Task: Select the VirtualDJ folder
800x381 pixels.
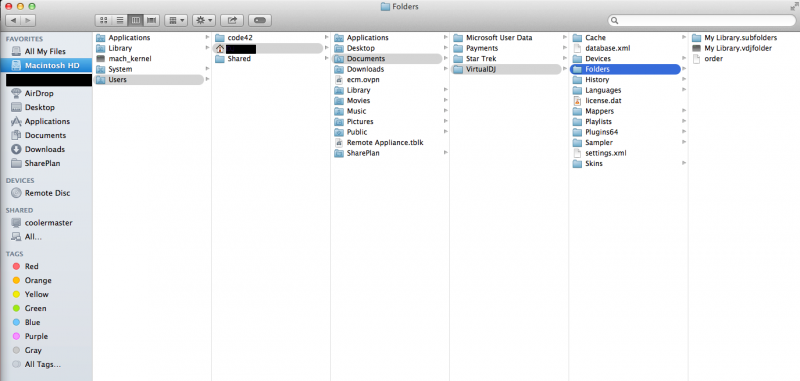Action: [x=507, y=69]
